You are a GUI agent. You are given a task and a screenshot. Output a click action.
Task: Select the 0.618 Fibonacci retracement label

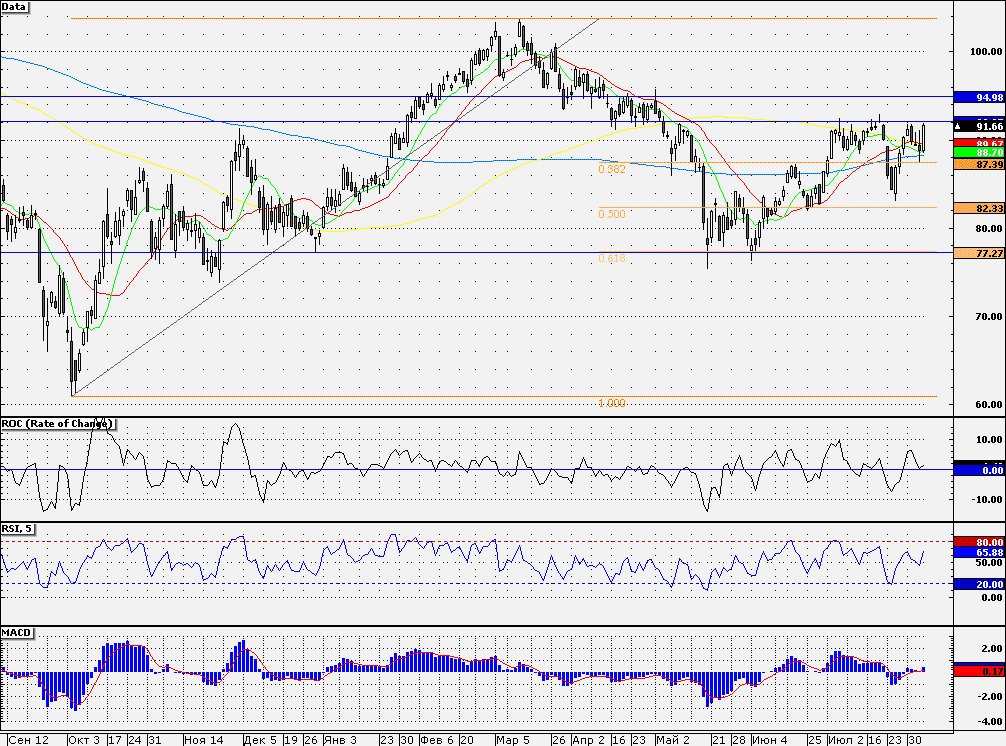click(x=611, y=259)
